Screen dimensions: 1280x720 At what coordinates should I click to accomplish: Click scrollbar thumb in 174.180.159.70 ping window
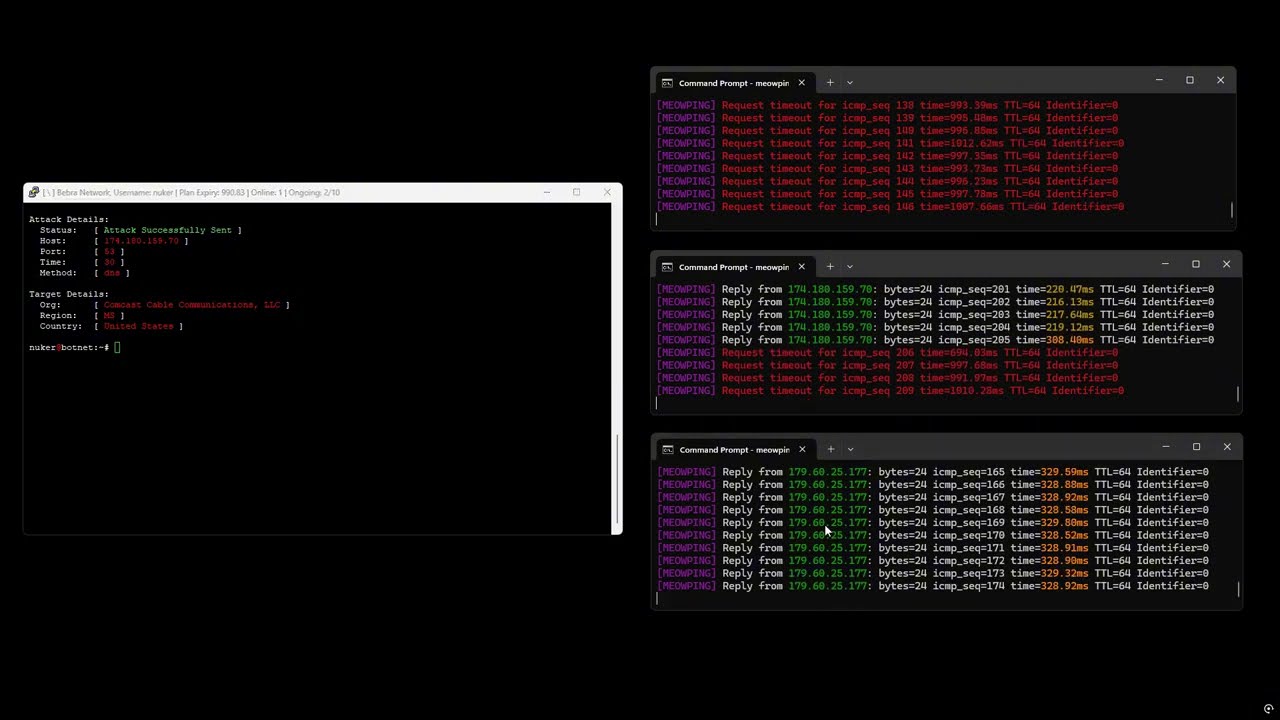(1238, 395)
